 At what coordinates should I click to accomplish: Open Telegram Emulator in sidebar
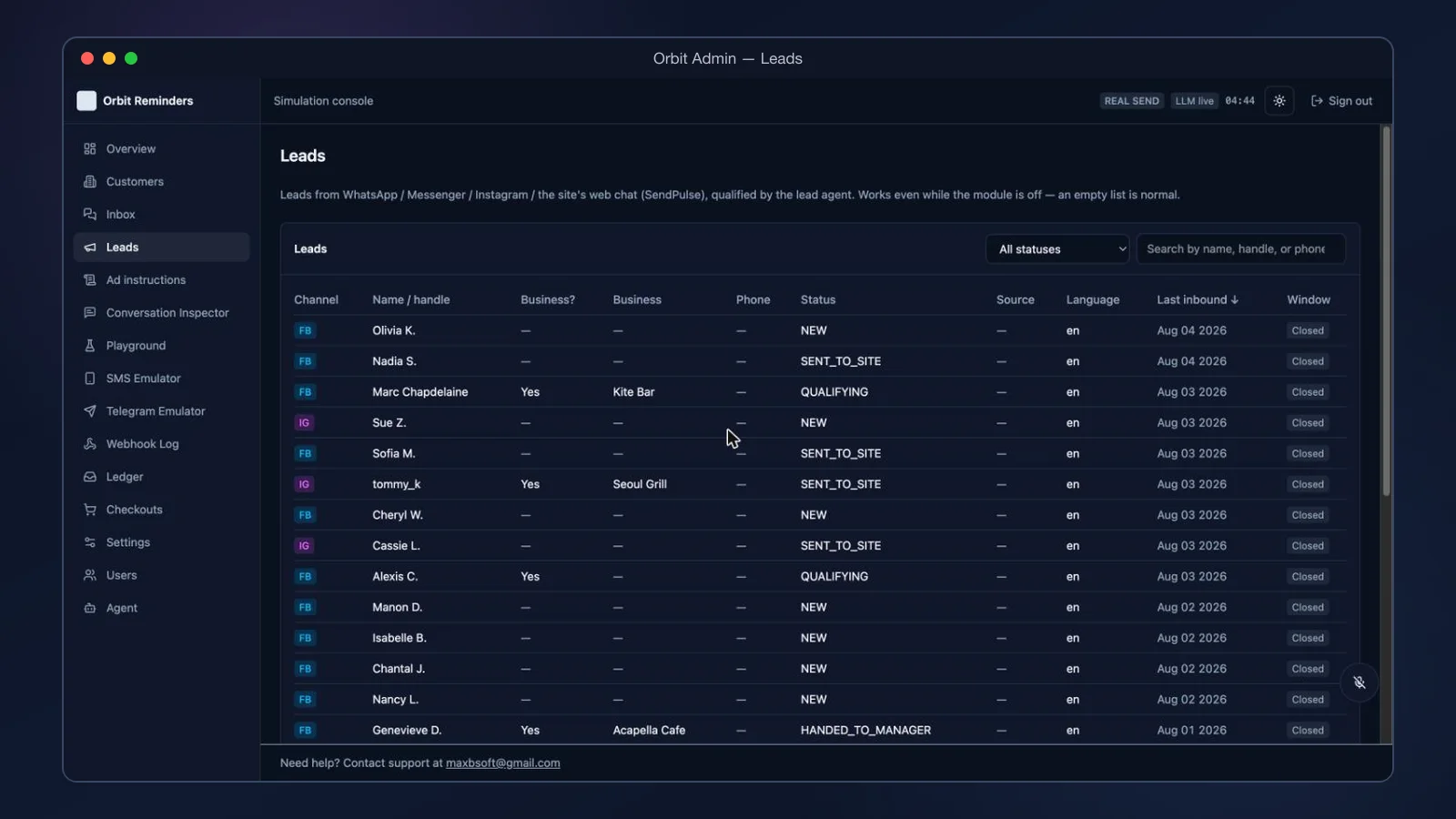pos(161,410)
